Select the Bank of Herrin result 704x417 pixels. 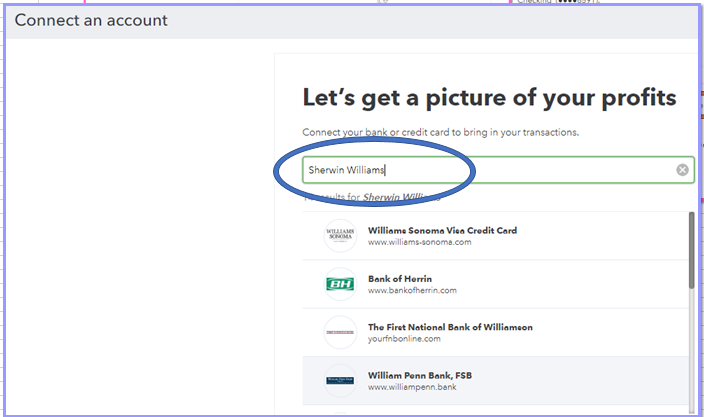[496, 284]
